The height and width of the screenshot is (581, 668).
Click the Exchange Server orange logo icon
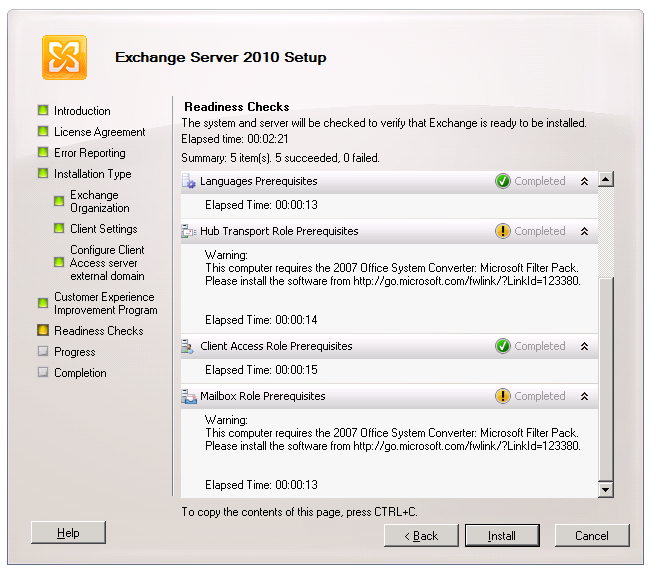coord(64,58)
